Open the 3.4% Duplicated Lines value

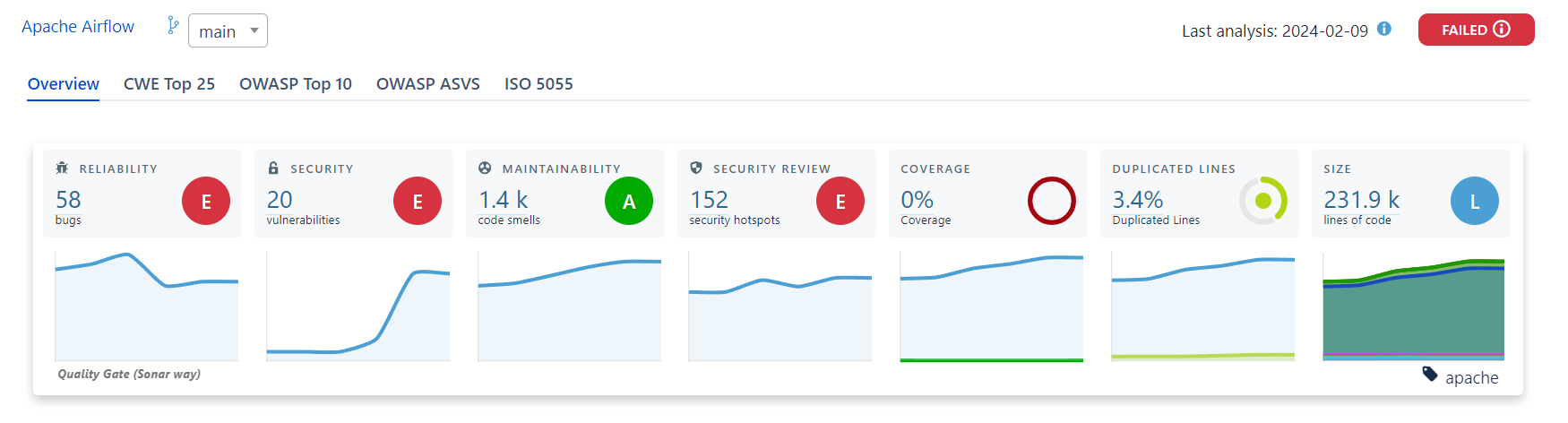tap(1138, 199)
